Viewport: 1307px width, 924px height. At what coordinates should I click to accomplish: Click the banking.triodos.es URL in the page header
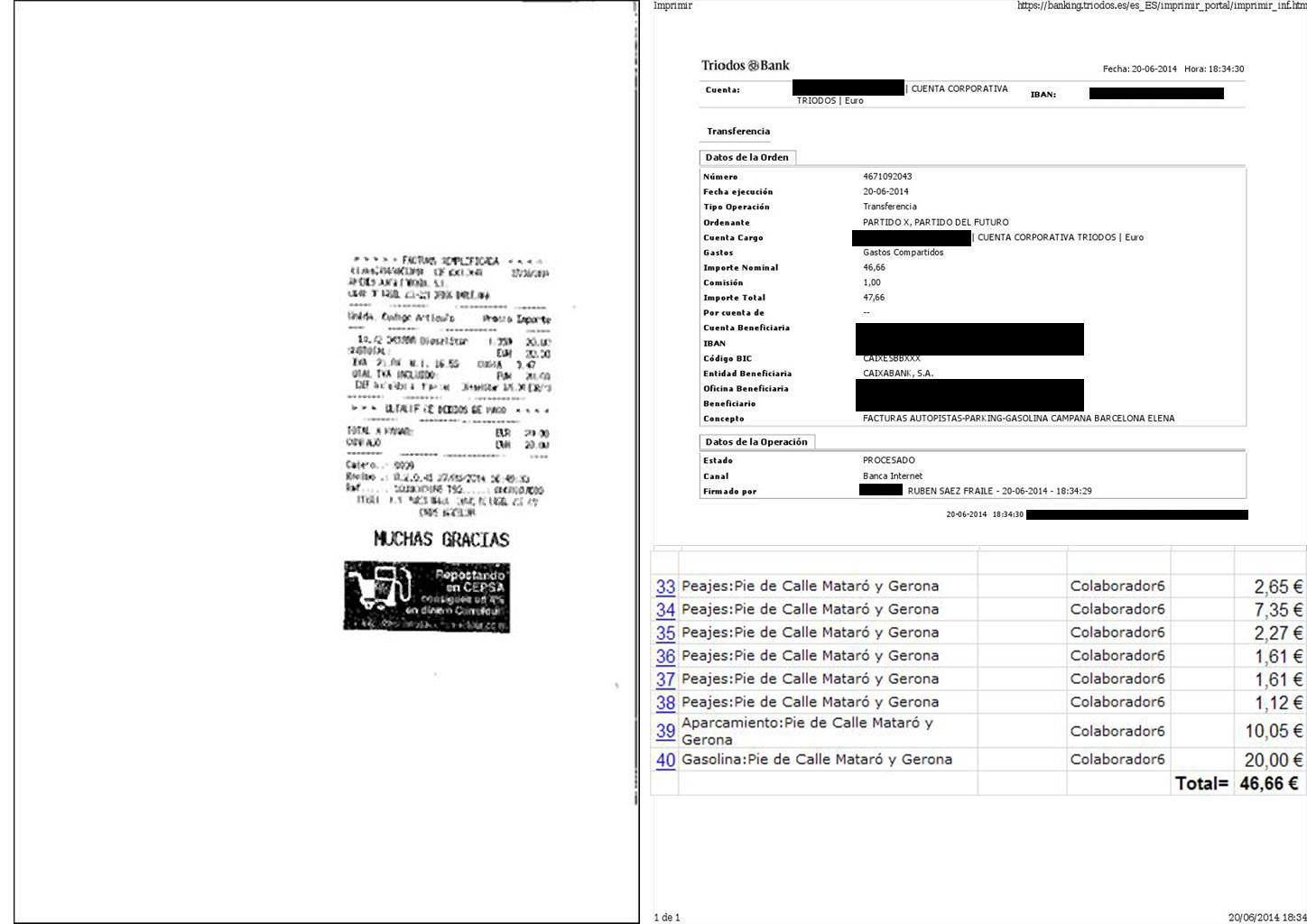[x=1162, y=5]
